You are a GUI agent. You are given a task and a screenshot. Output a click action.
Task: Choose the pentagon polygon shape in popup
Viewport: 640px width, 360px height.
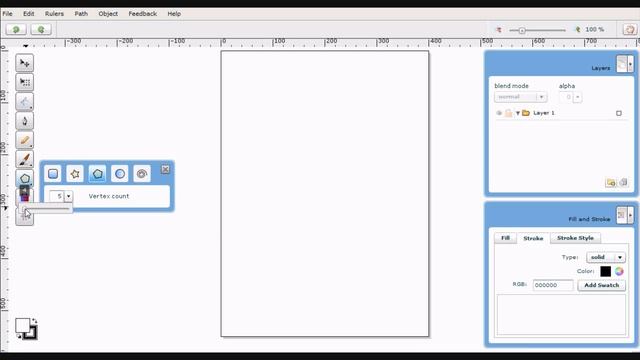coord(97,174)
